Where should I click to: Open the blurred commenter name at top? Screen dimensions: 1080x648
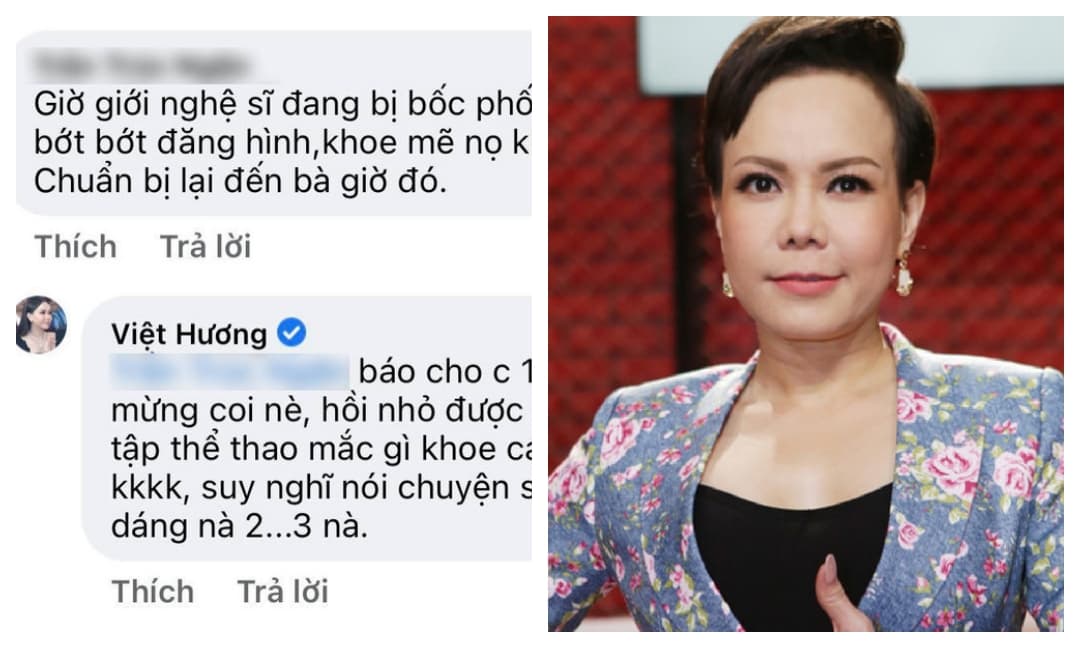pos(141,66)
